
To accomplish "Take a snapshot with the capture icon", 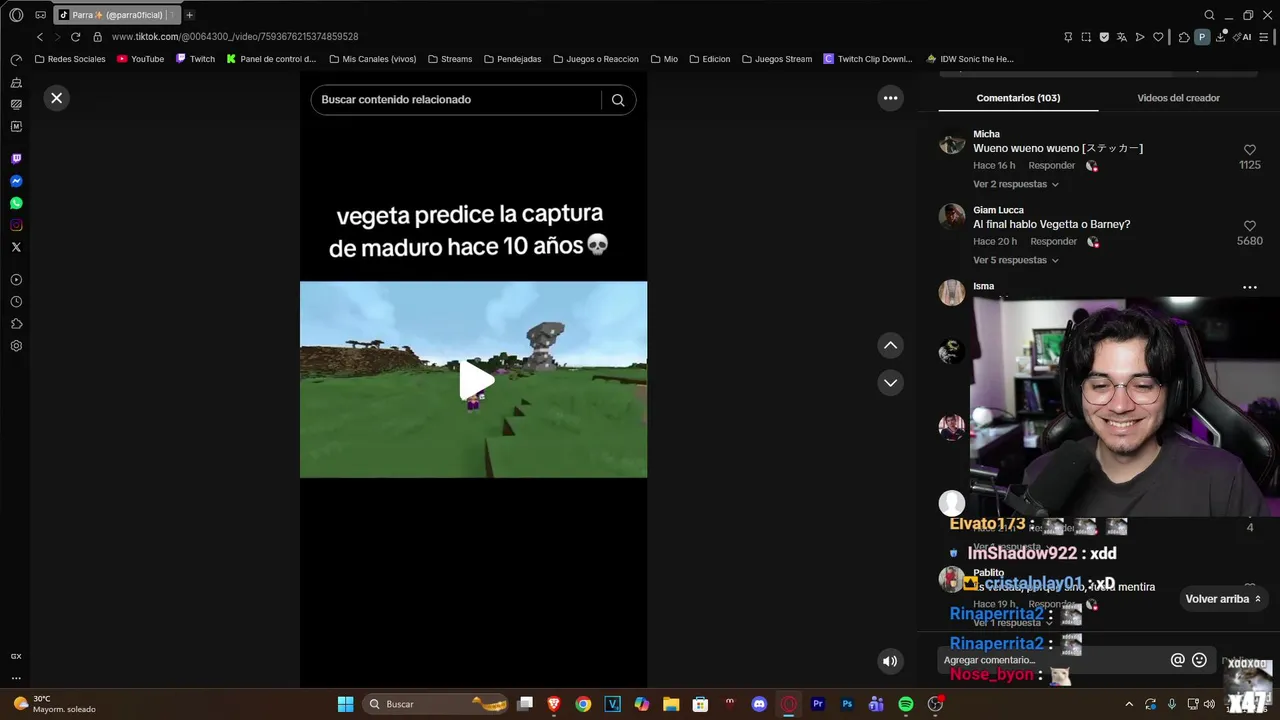I will click(1086, 37).
